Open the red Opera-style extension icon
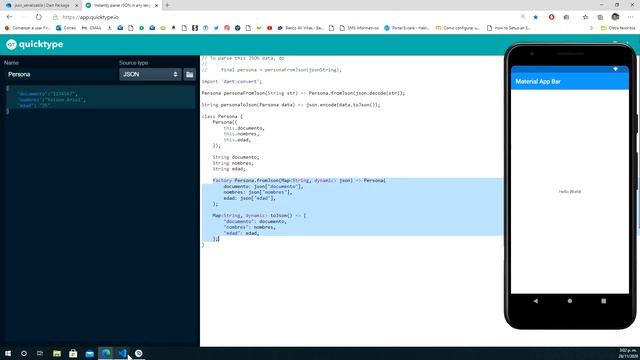Image resolution: width=640 pixels, height=360 pixels. (x=551, y=17)
